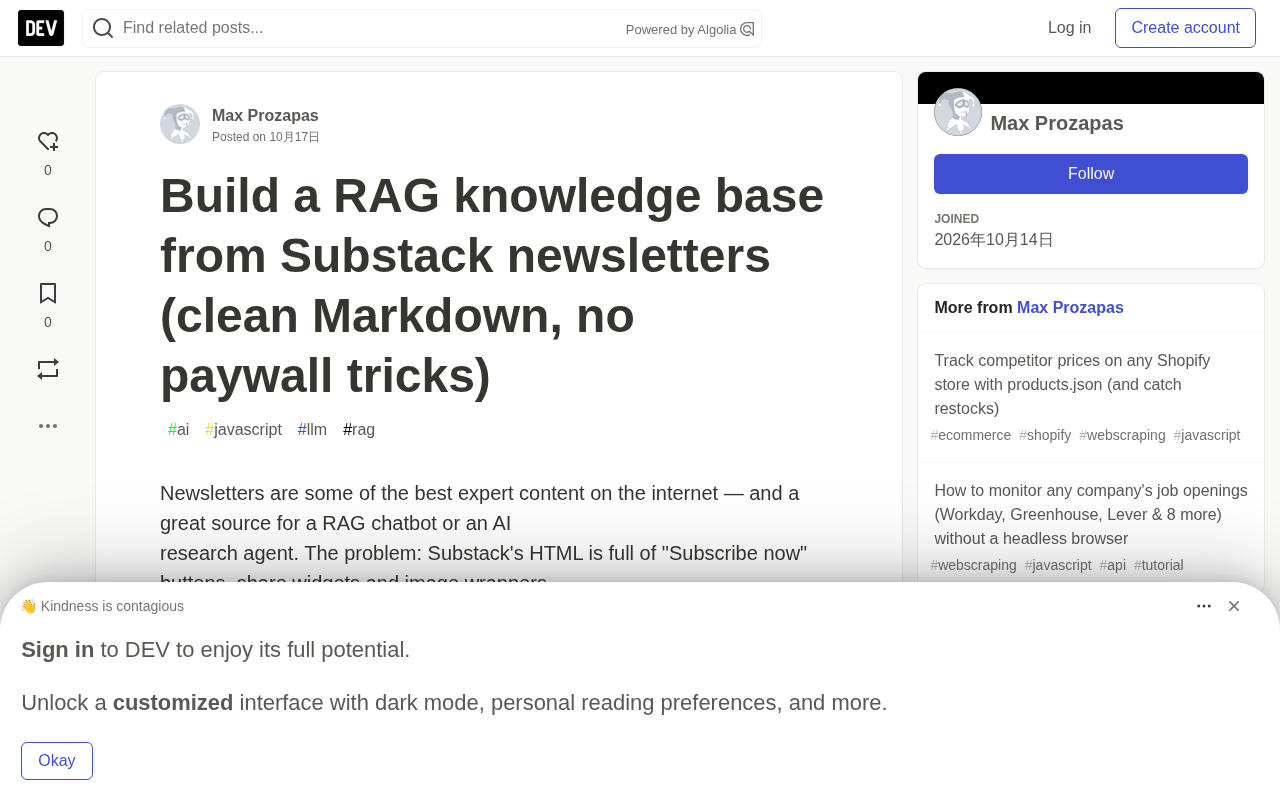The height and width of the screenshot is (800, 1280).
Task: Open the #llm tag
Action: (312, 430)
